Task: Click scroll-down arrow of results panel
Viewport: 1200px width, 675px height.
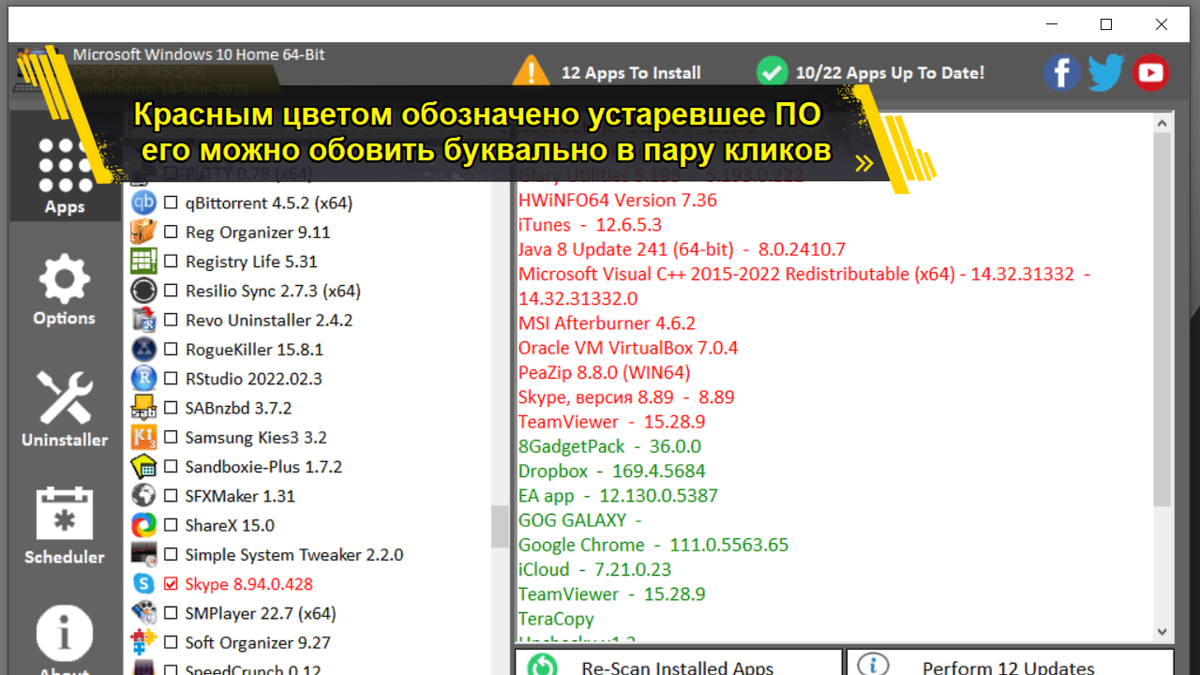Action: click(1161, 632)
